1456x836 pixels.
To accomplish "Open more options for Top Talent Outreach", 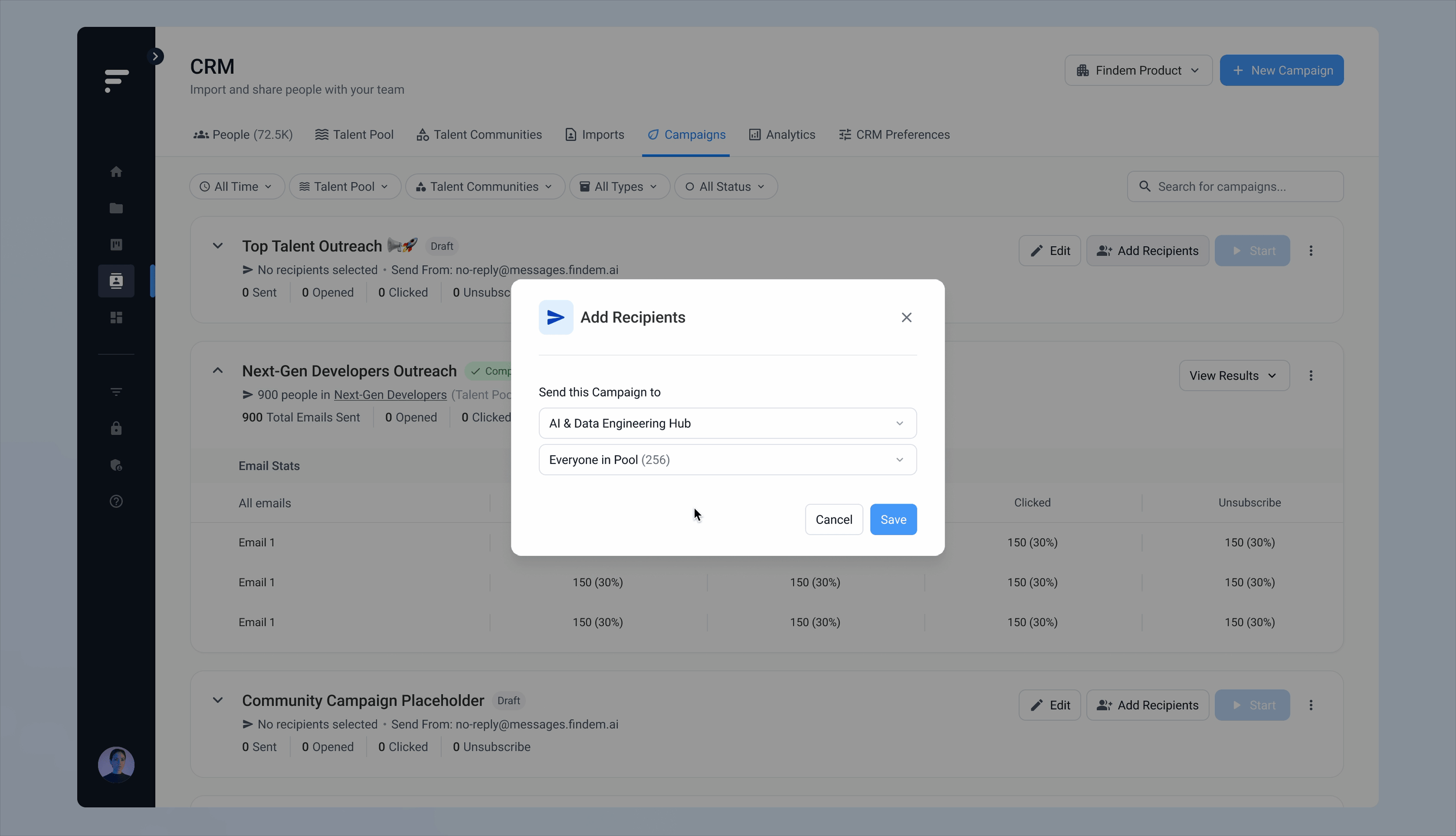I will (x=1310, y=251).
